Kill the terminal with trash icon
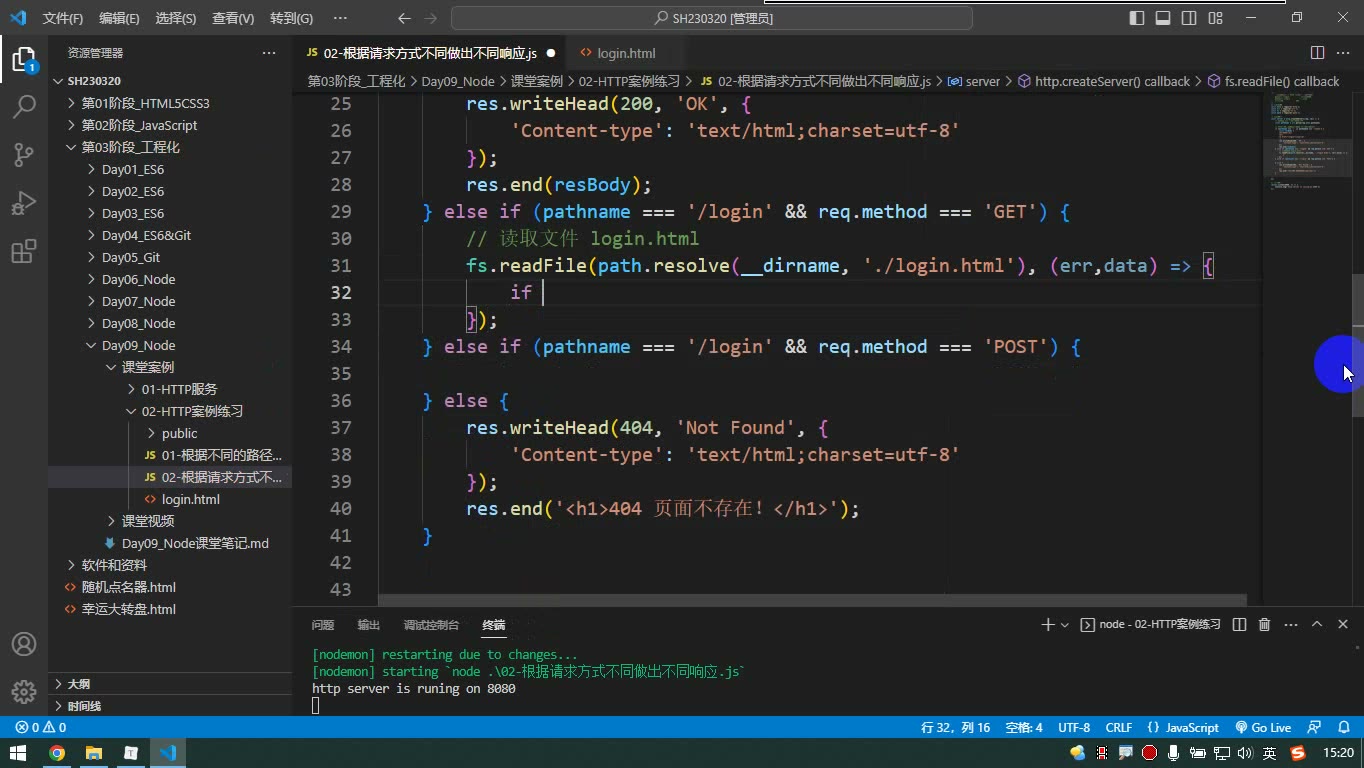Screen dimensions: 1364x768 1264,624
